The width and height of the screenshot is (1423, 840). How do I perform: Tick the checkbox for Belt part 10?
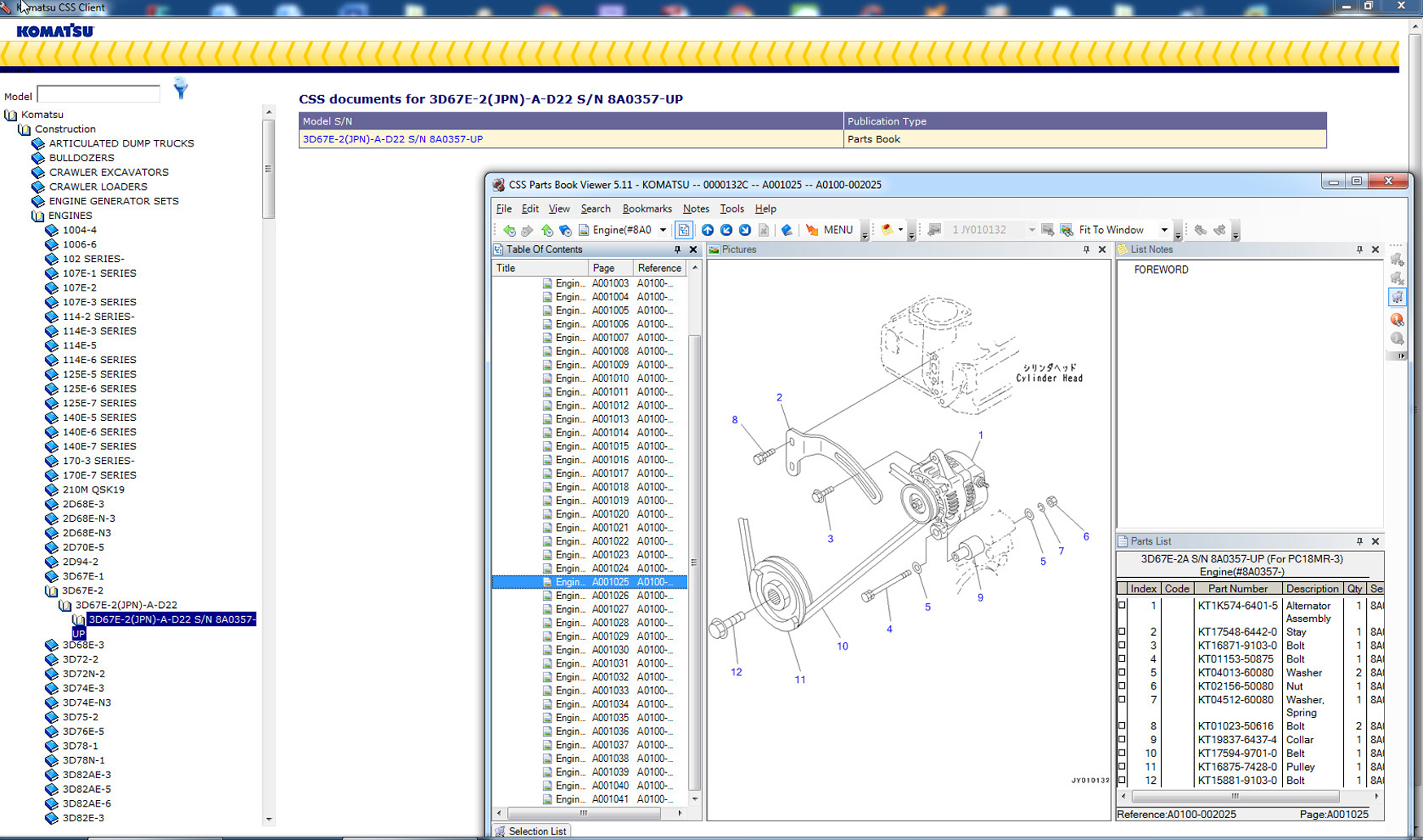tap(1123, 754)
